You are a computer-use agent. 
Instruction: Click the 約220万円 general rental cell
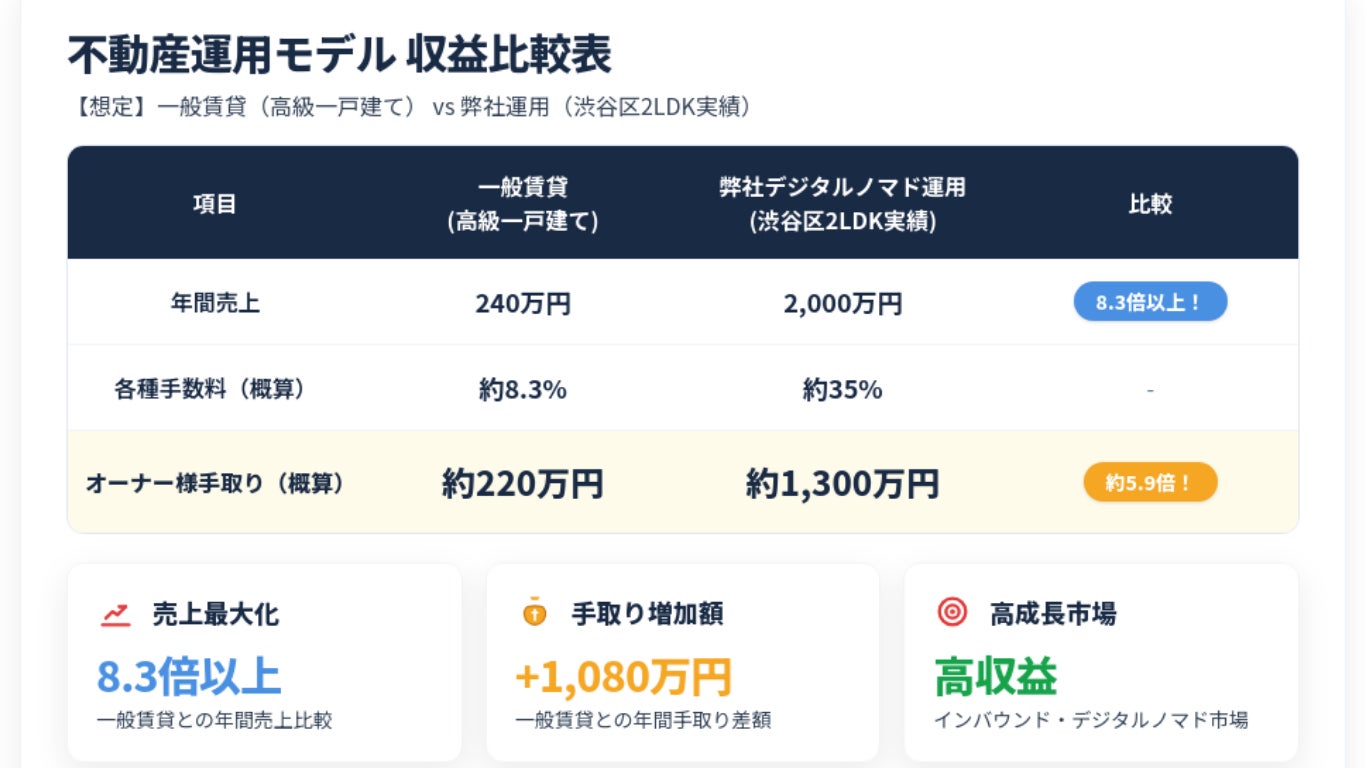523,484
